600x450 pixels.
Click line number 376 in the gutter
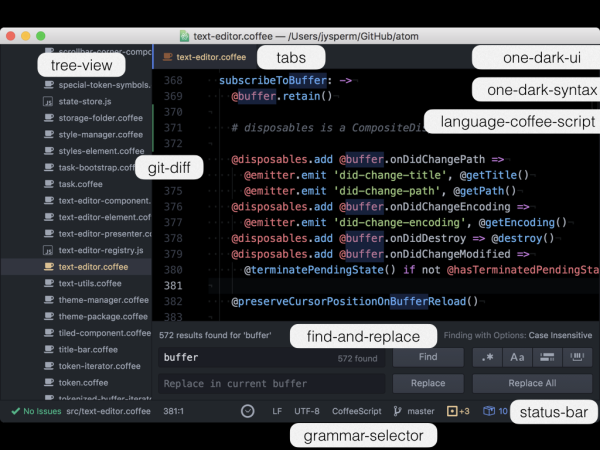[x=173, y=207]
